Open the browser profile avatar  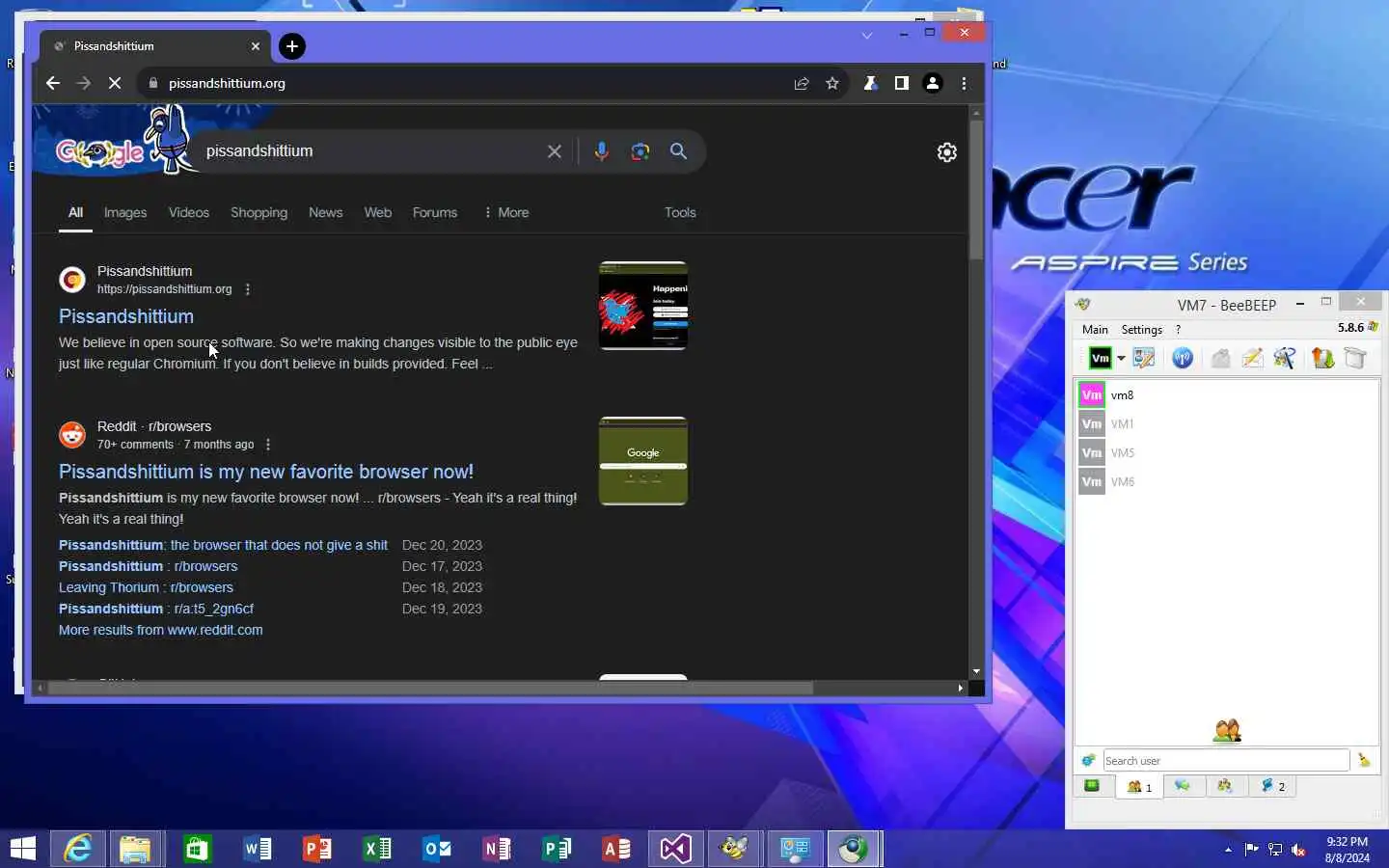tap(933, 83)
